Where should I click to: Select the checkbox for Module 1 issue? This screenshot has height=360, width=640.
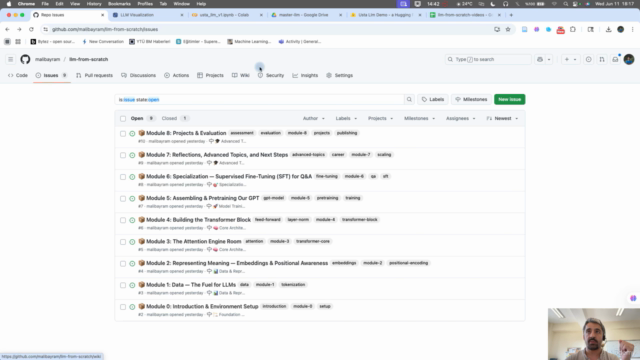123,285
